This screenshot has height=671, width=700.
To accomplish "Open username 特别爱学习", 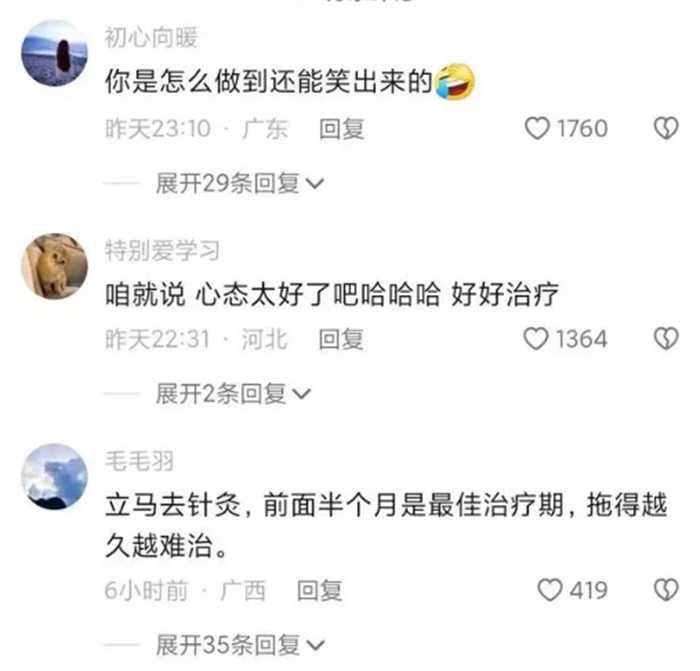I will 162,250.
